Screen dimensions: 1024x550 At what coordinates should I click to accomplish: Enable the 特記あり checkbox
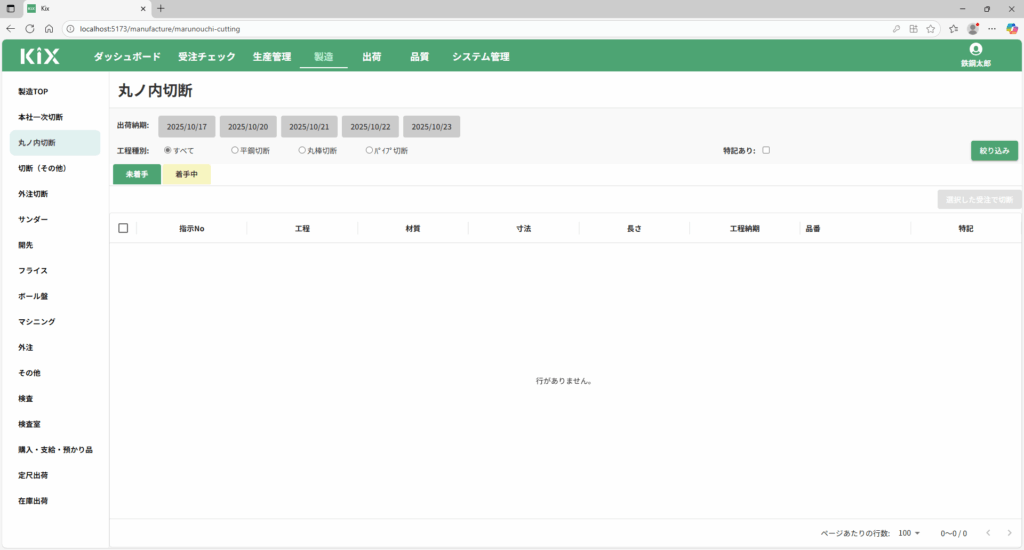point(766,150)
